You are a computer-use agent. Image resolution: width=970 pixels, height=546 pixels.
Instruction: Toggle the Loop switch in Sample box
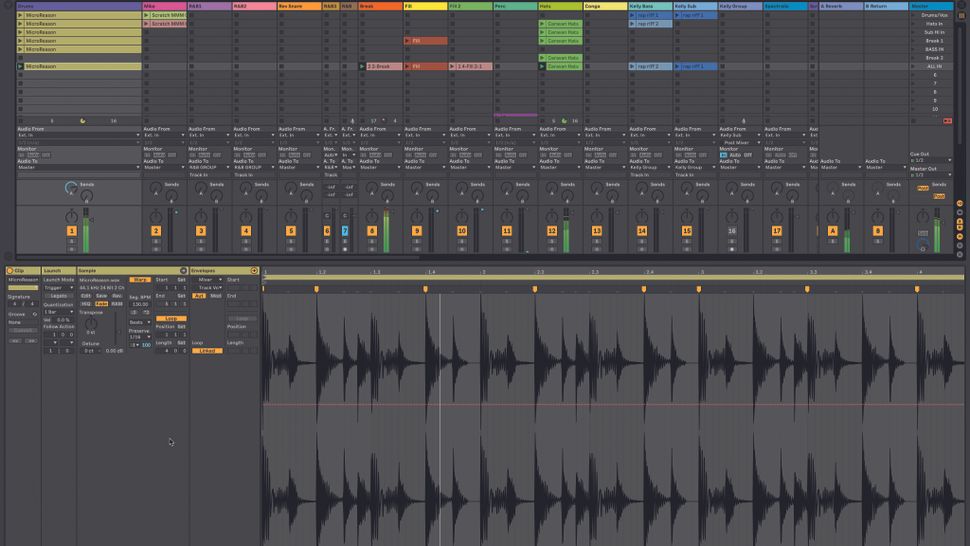pyautogui.click(x=171, y=318)
